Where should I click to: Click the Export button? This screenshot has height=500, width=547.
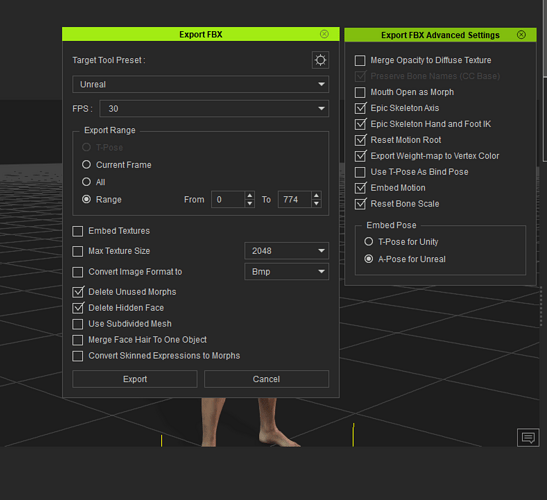click(x=135, y=379)
